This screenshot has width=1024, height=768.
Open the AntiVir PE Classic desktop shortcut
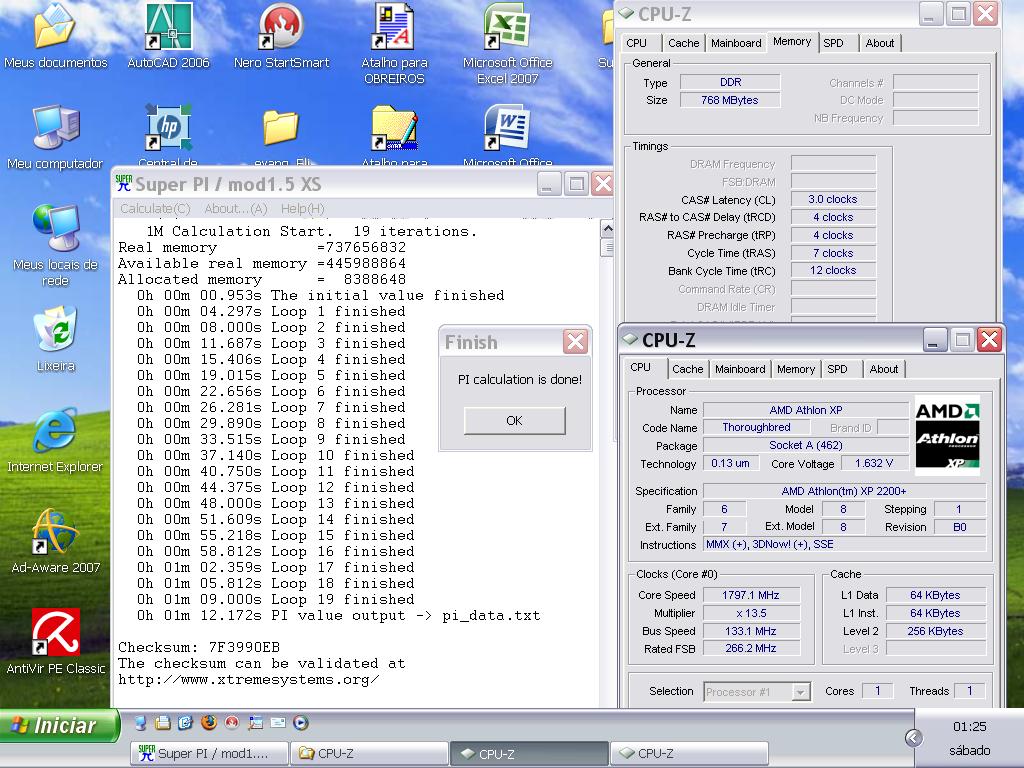56,643
